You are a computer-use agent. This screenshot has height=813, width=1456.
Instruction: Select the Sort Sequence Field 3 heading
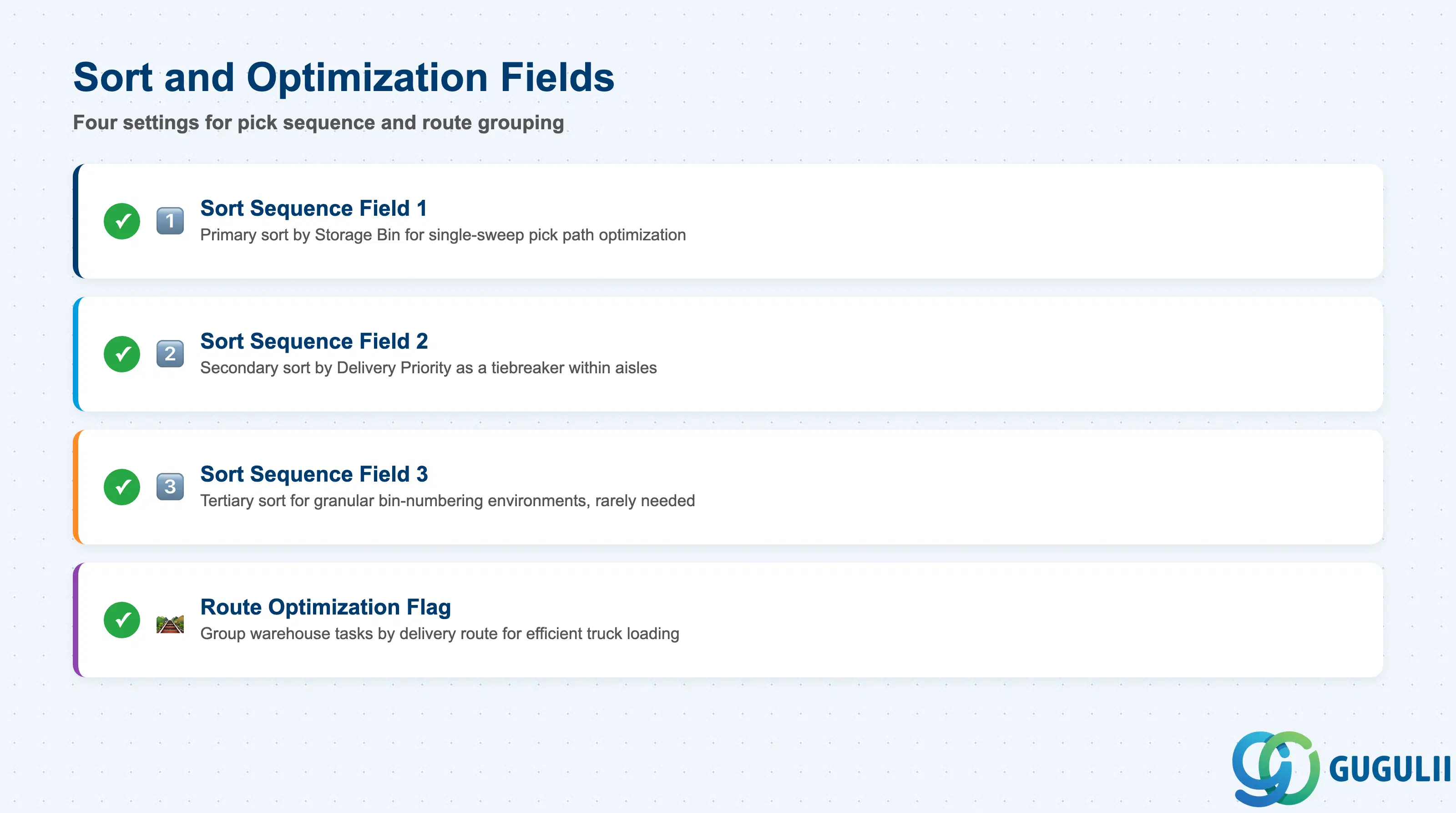(x=314, y=474)
